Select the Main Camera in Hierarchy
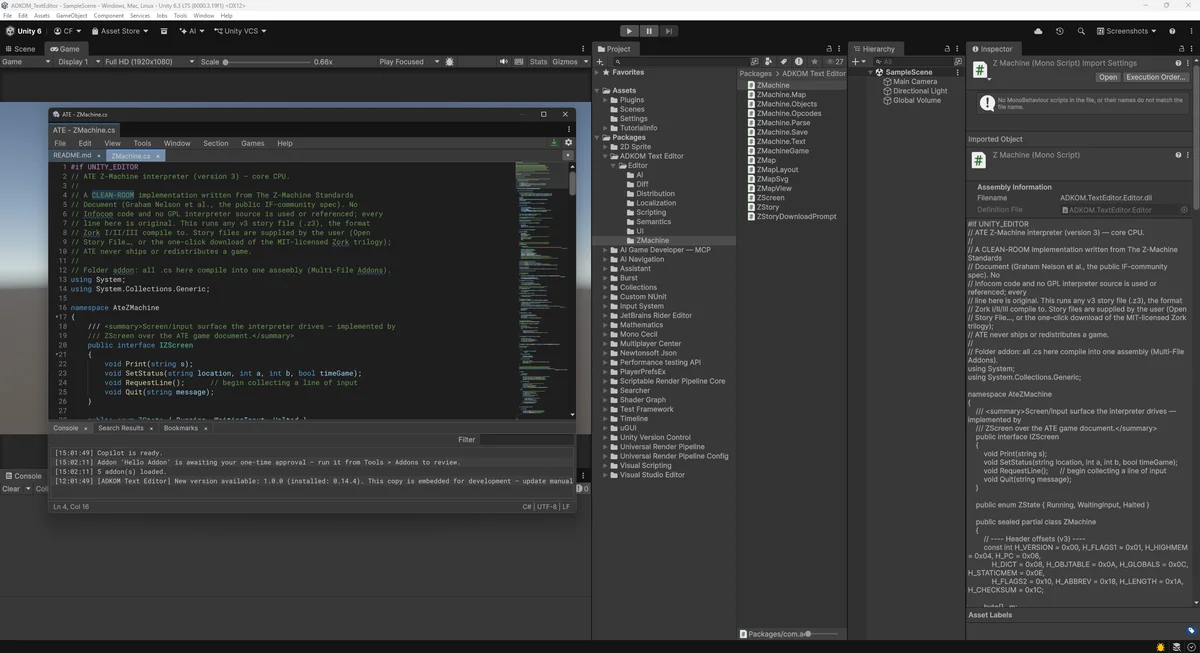The width and height of the screenshot is (1200, 653). point(915,82)
